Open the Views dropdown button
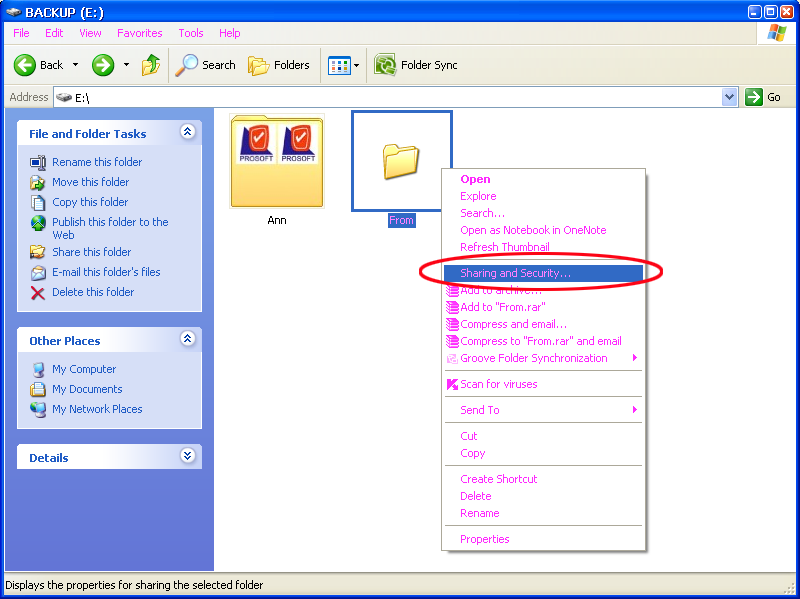800x599 pixels. [x=343, y=65]
